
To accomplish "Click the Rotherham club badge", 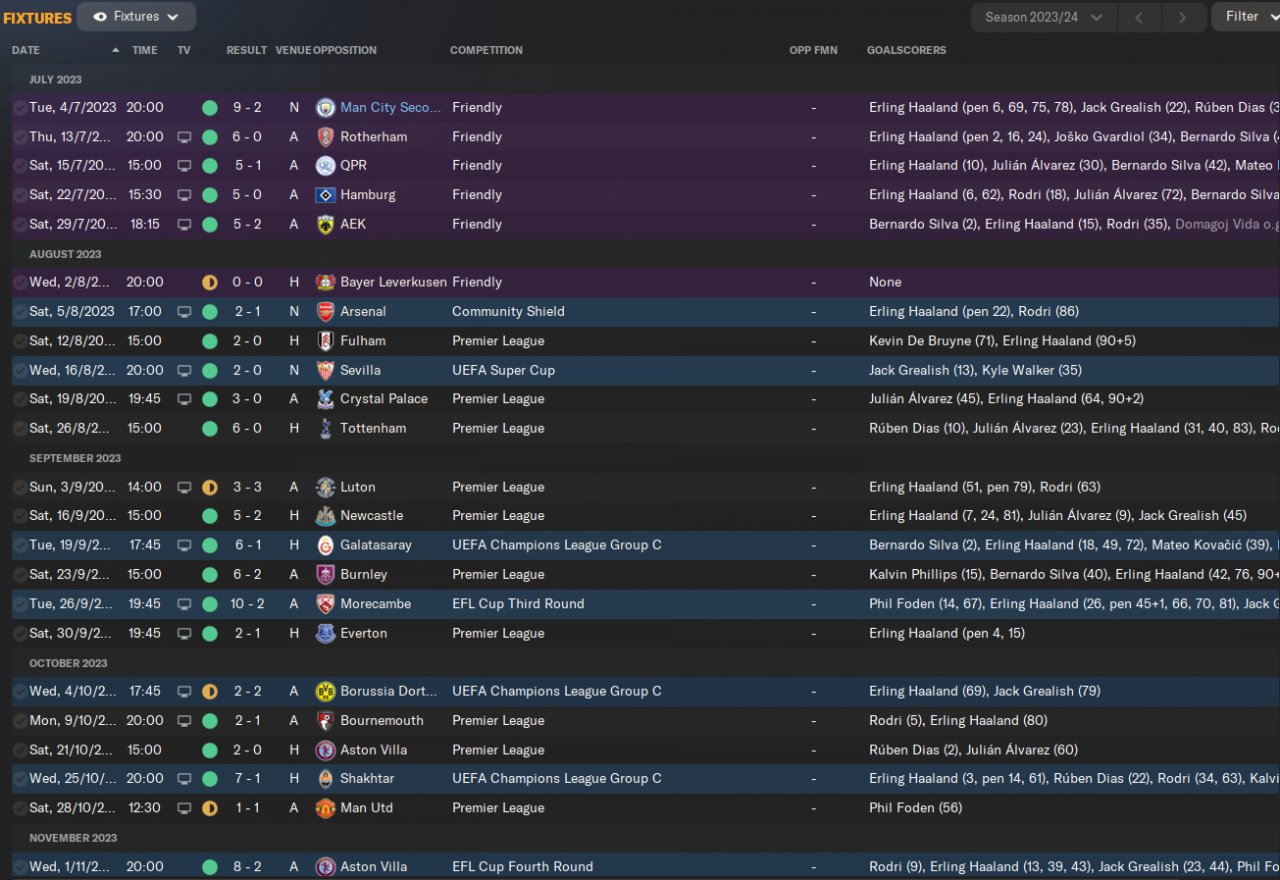I will point(325,137).
